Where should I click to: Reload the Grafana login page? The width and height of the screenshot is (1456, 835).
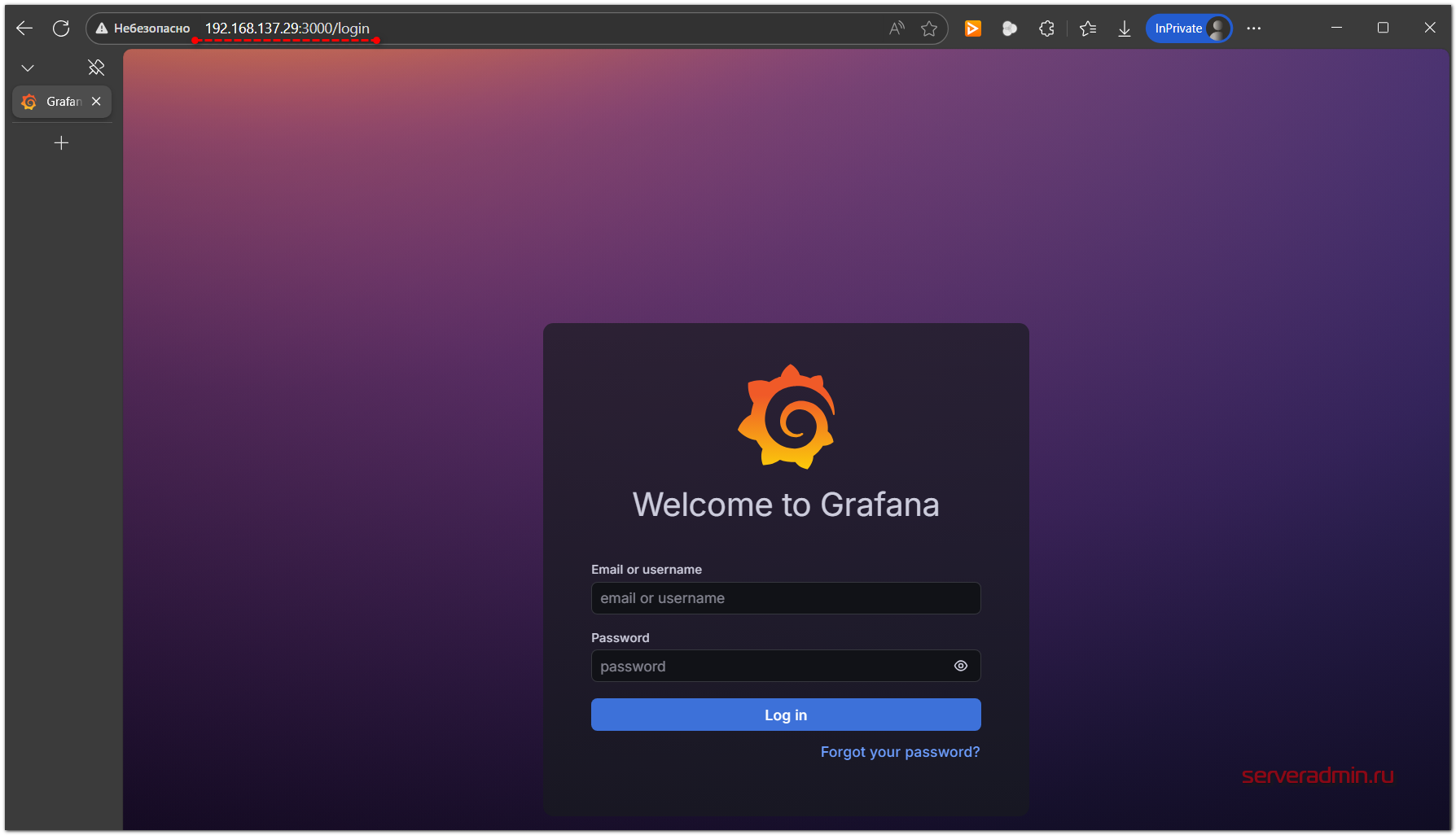61,28
